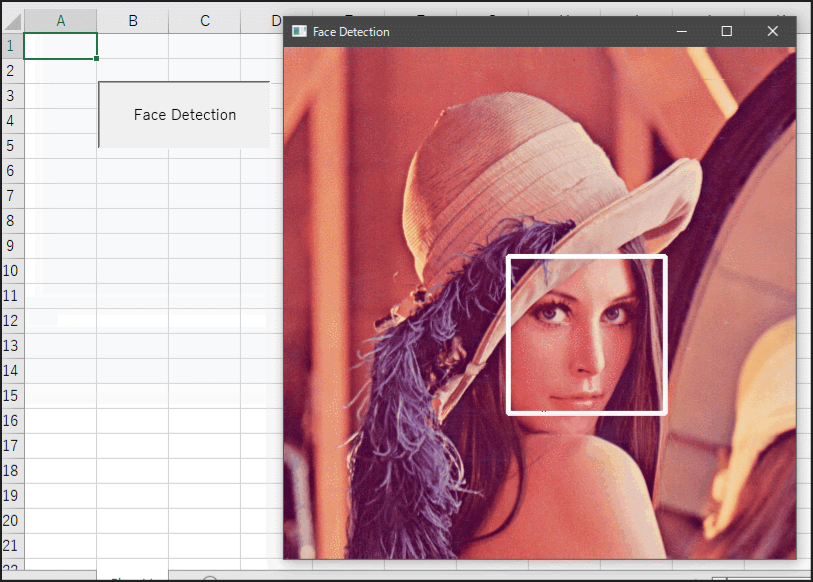This screenshot has width=813, height=582.
Task: Select row 14 header
Action: click(12, 371)
